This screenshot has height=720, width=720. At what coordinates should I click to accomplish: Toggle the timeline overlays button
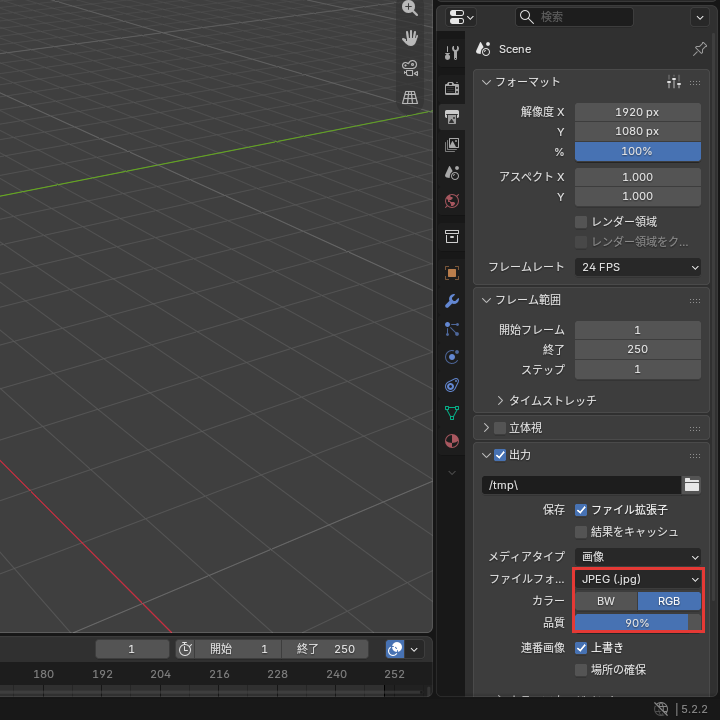[x=395, y=649]
